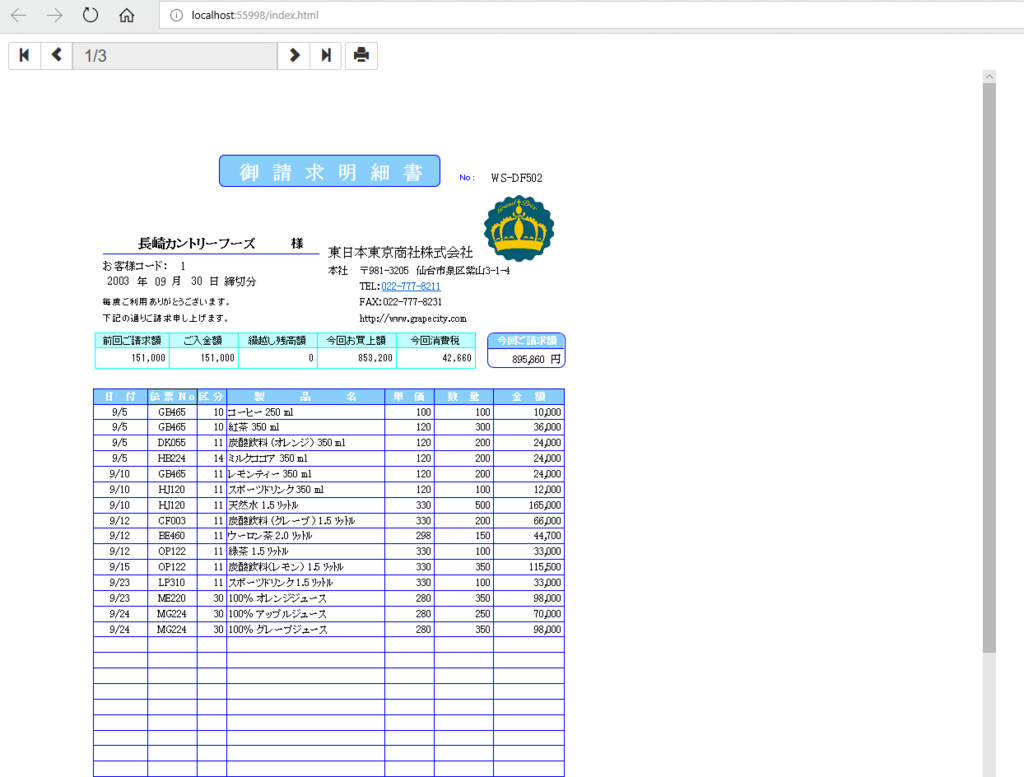Click slip number DK055
1024x777 pixels.
172,443
